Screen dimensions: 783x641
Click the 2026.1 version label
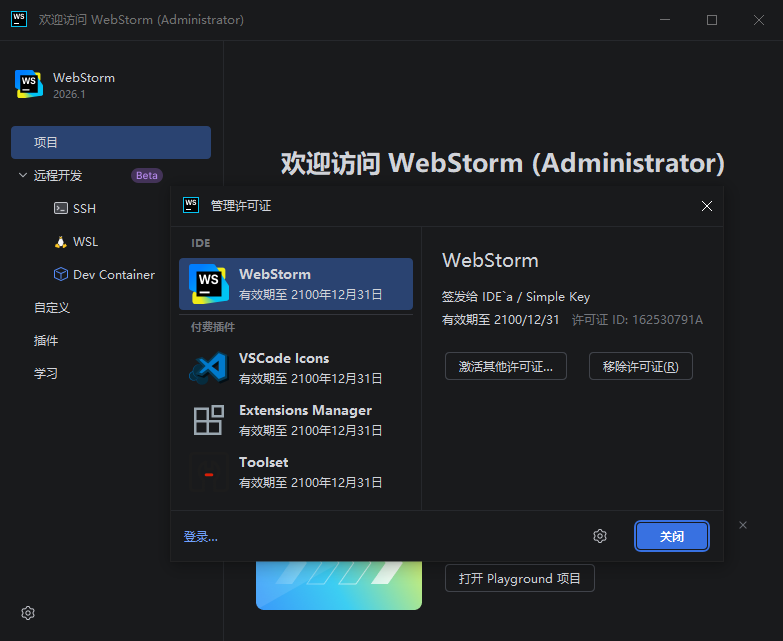(x=69, y=94)
